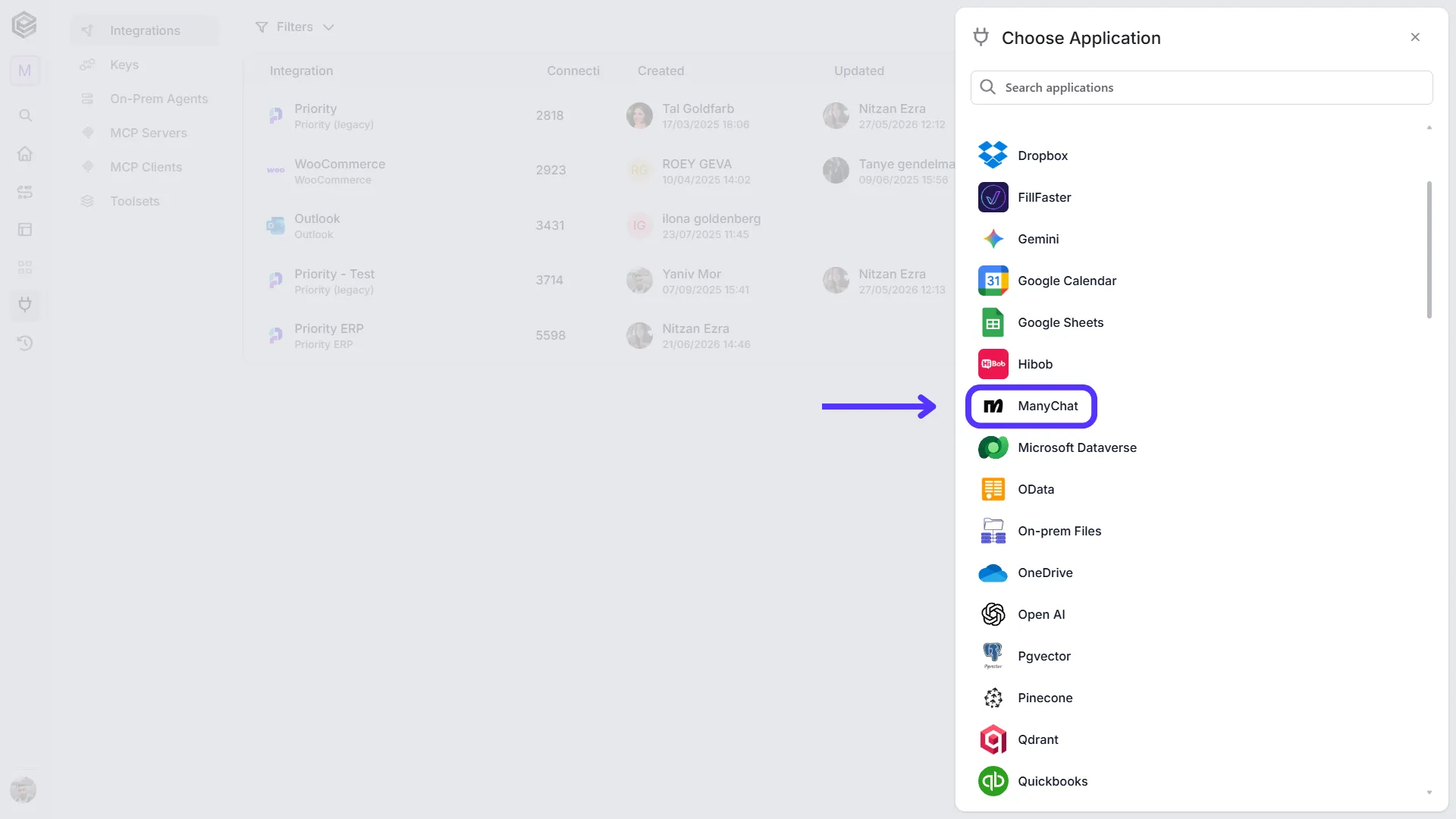Go to On-Prem Agents
The height and width of the screenshot is (819, 1456).
tap(144, 99)
